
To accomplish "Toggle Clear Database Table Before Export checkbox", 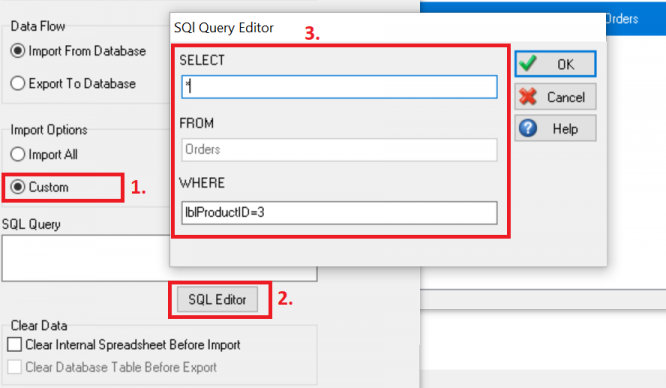I will 14,367.
